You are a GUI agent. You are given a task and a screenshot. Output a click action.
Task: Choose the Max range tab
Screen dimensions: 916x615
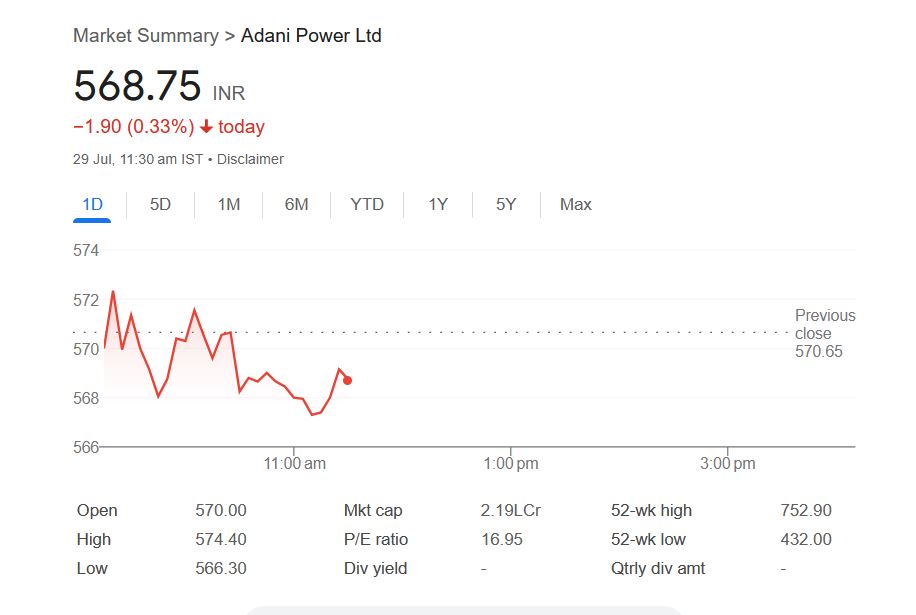point(575,204)
